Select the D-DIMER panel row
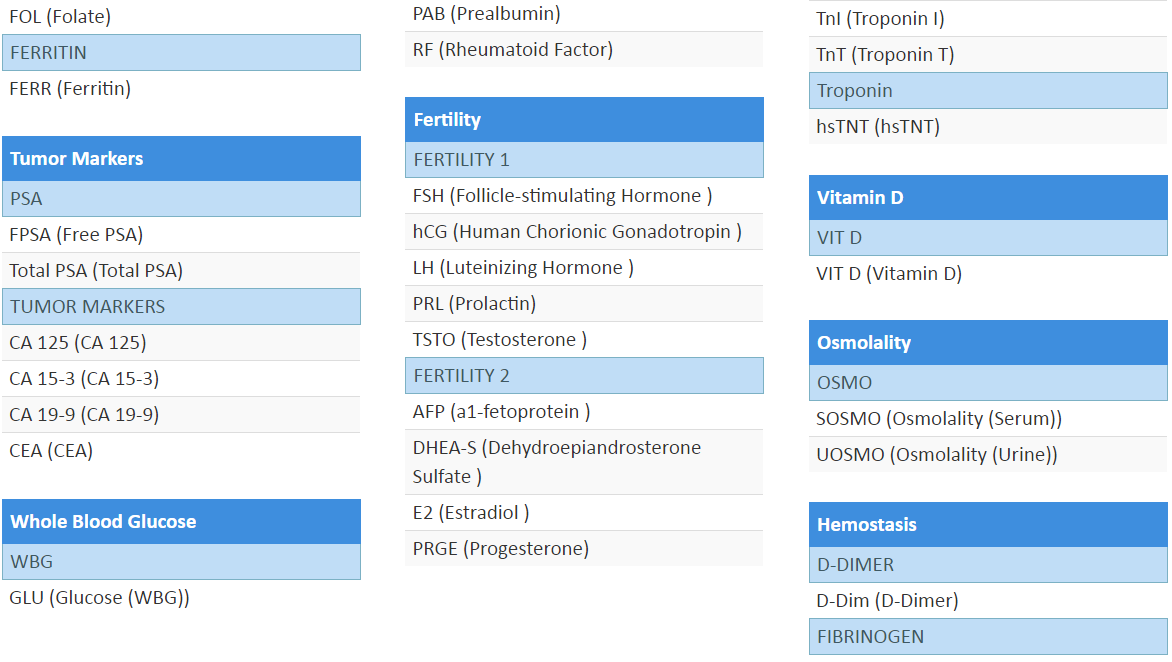This screenshot has width=1172, height=662. click(x=988, y=565)
